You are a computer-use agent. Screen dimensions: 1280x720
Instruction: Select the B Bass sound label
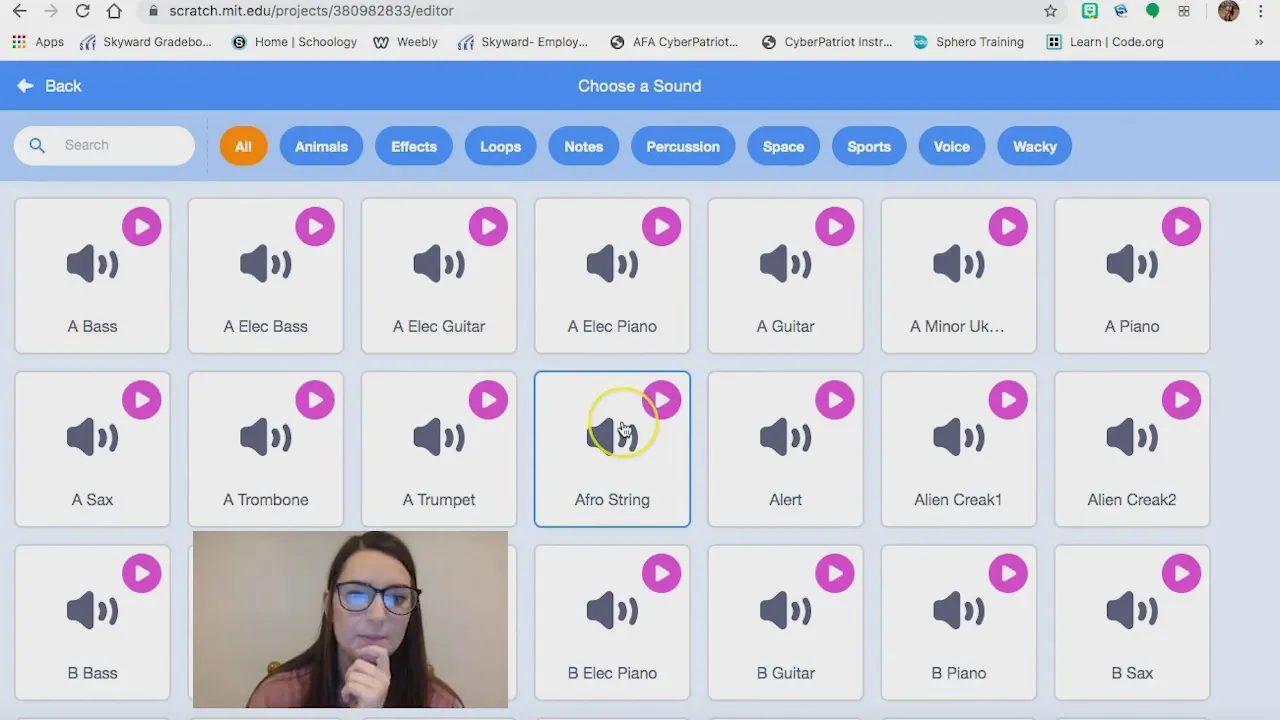[x=92, y=673]
